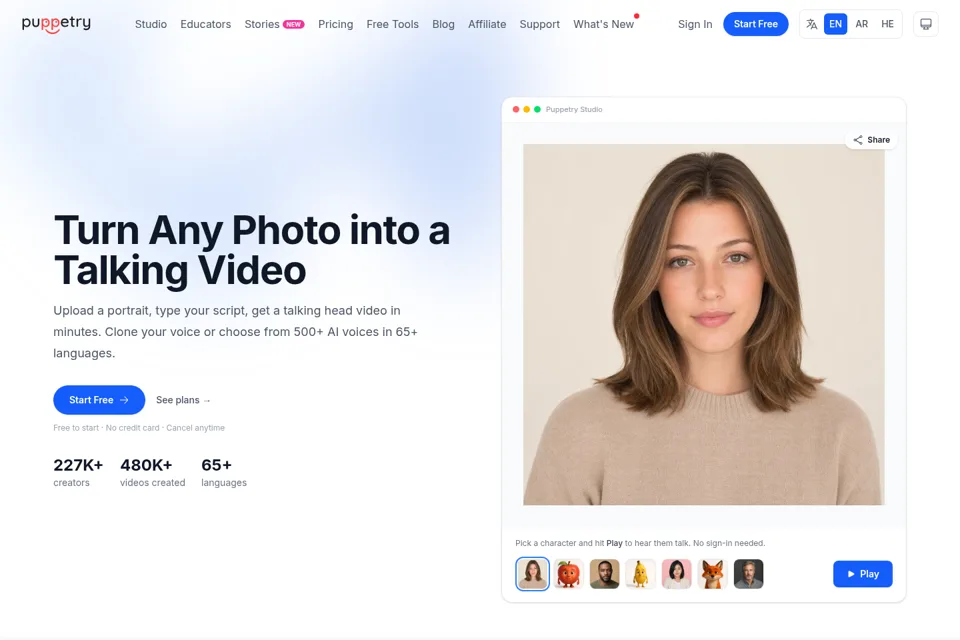
Task: Click the large portrait preview image
Action: pyautogui.click(x=703, y=325)
